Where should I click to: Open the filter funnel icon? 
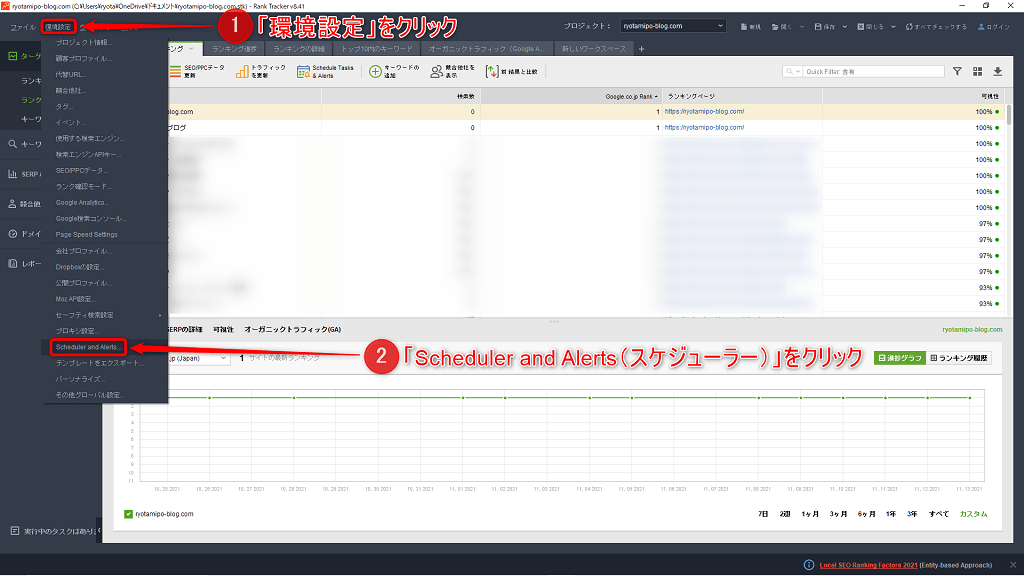957,72
